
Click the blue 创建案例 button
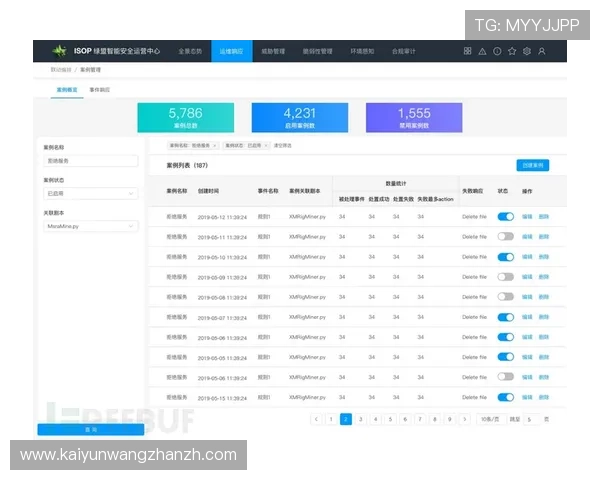(532, 164)
